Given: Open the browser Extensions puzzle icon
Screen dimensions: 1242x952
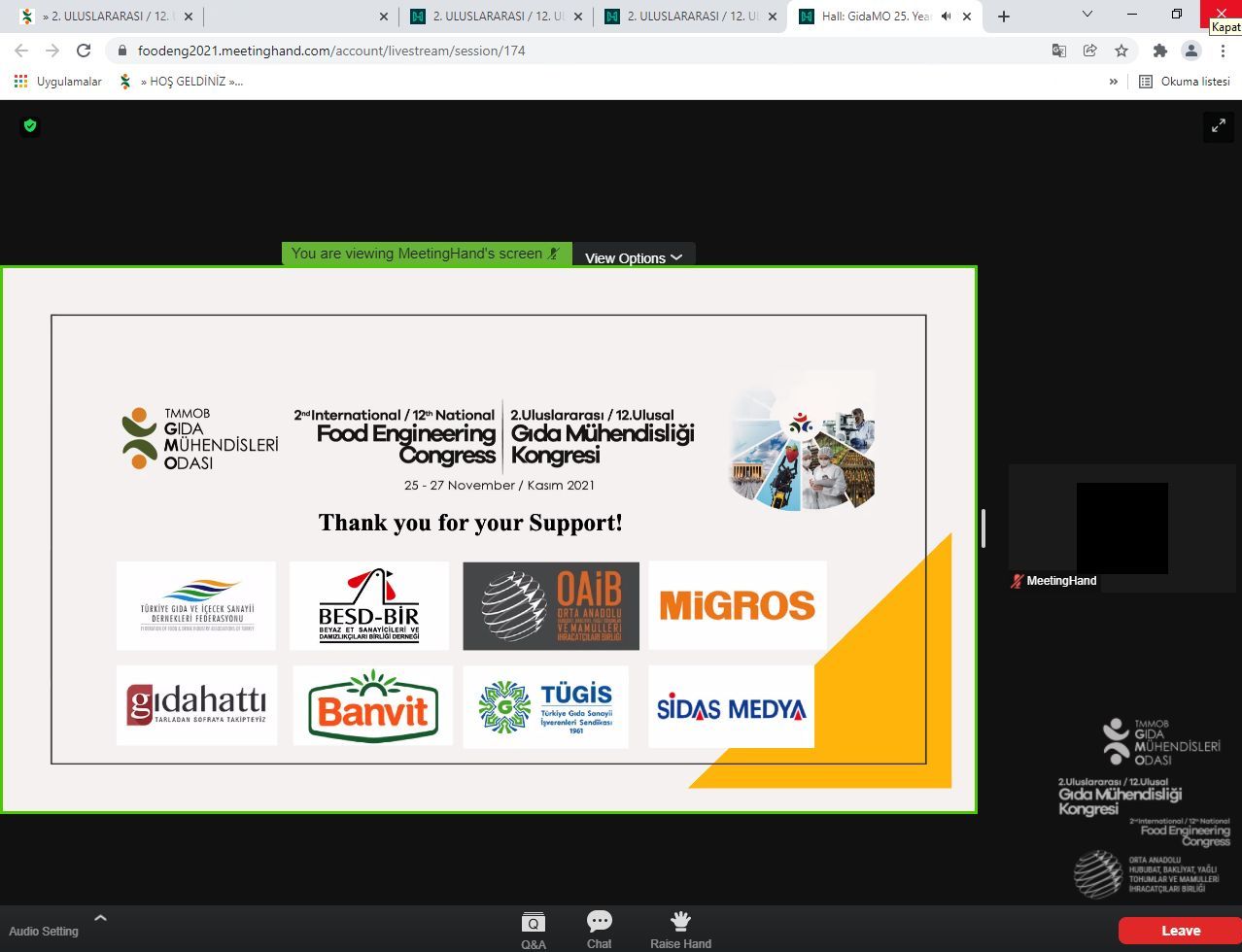Looking at the screenshot, I should 1159,51.
